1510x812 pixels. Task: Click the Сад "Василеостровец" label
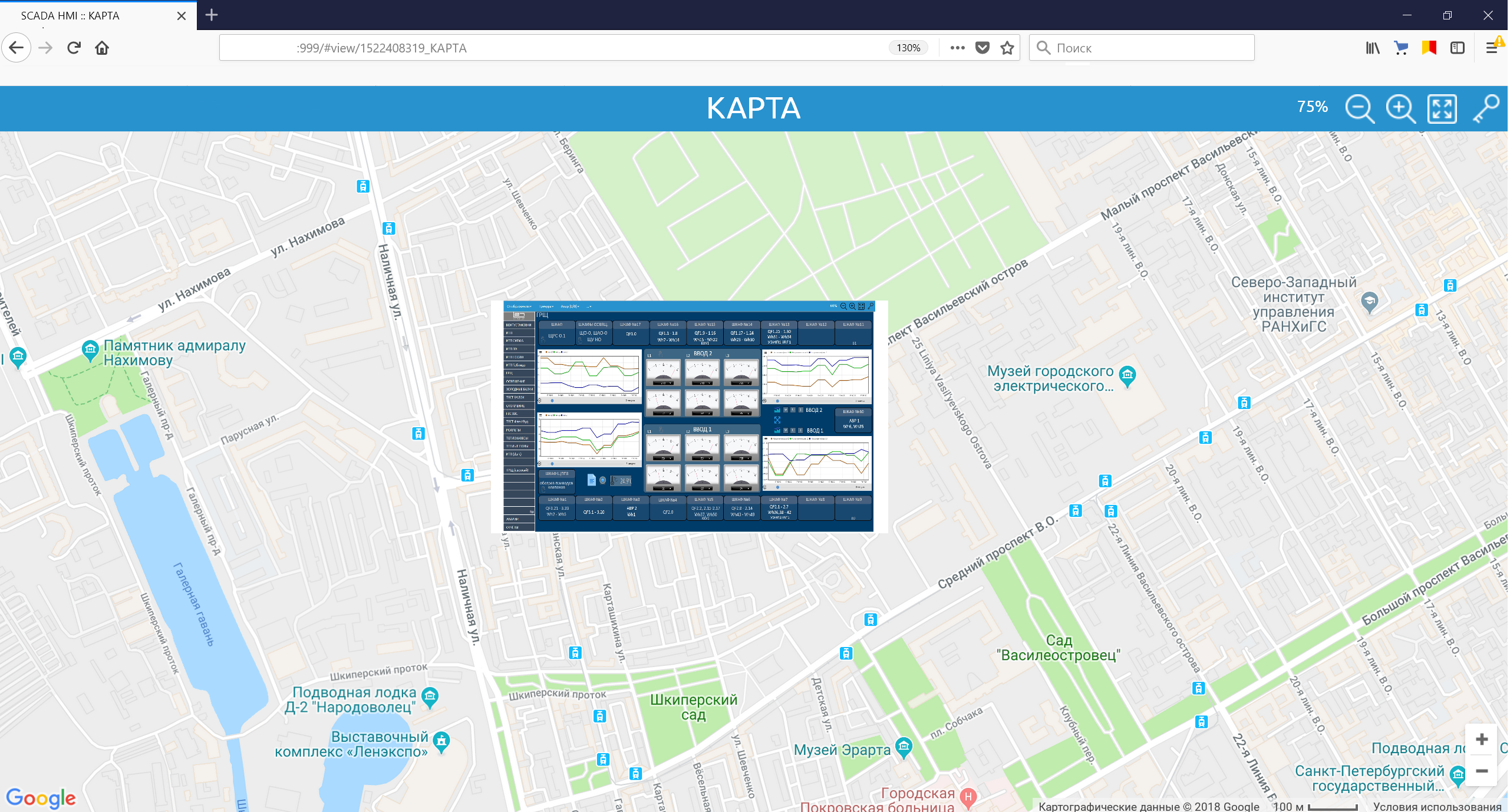[x=1059, y=648]
